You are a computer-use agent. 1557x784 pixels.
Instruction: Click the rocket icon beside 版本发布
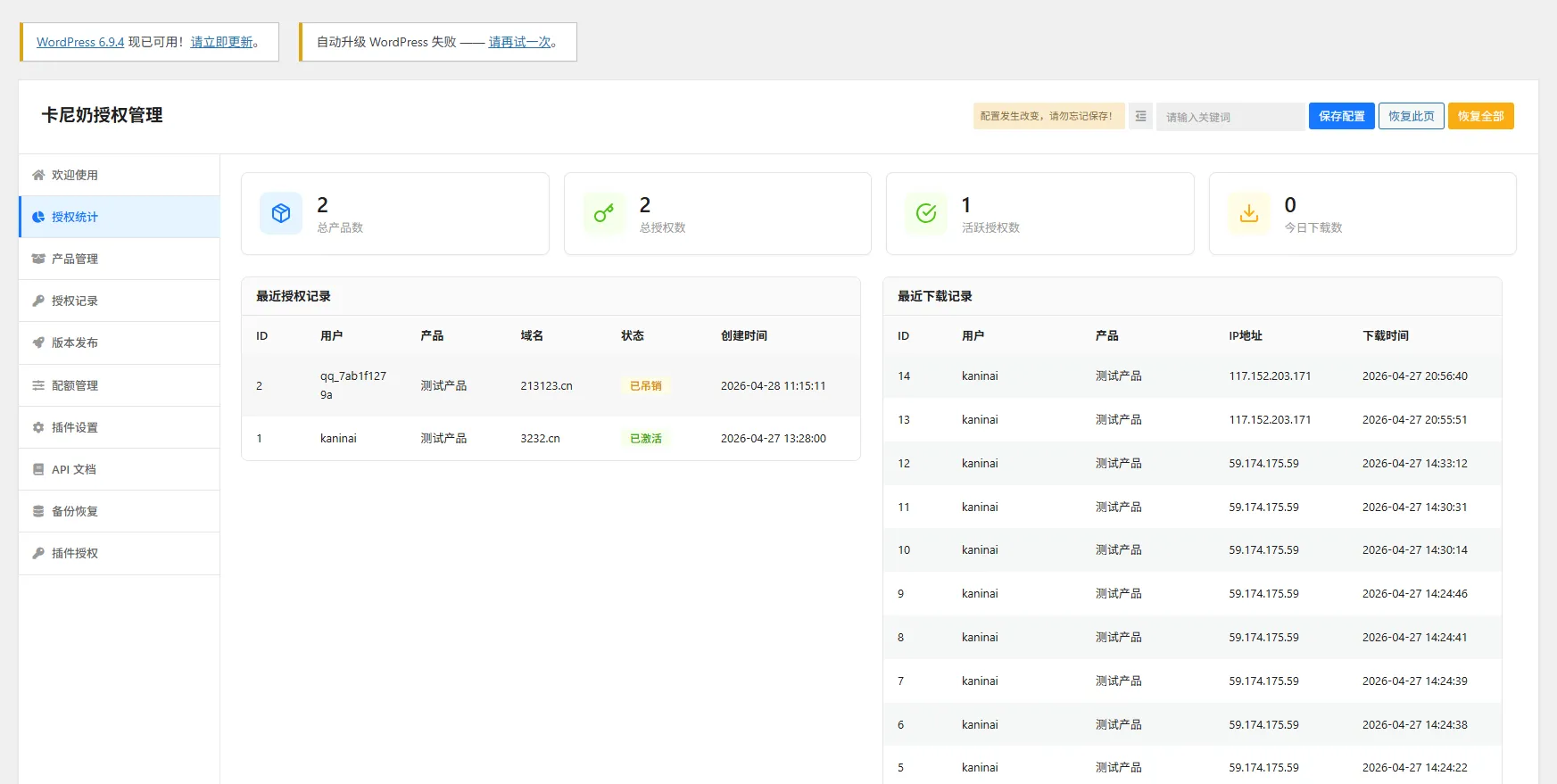click(38, 342)
